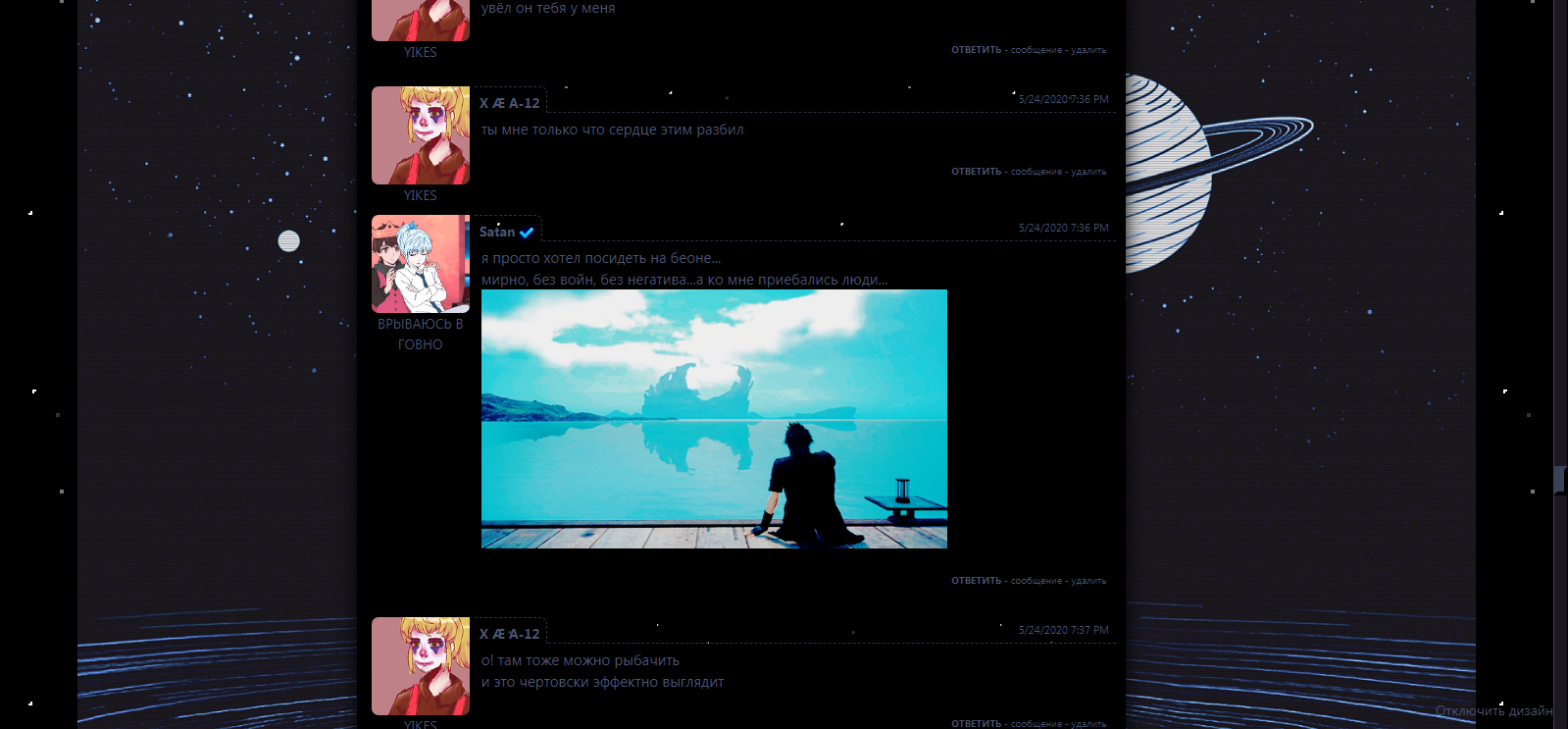The height and width of the screenshot is (729, 1568).
Task: Click the timestamp on Satan's comment
Action: tap(1063, 228)
